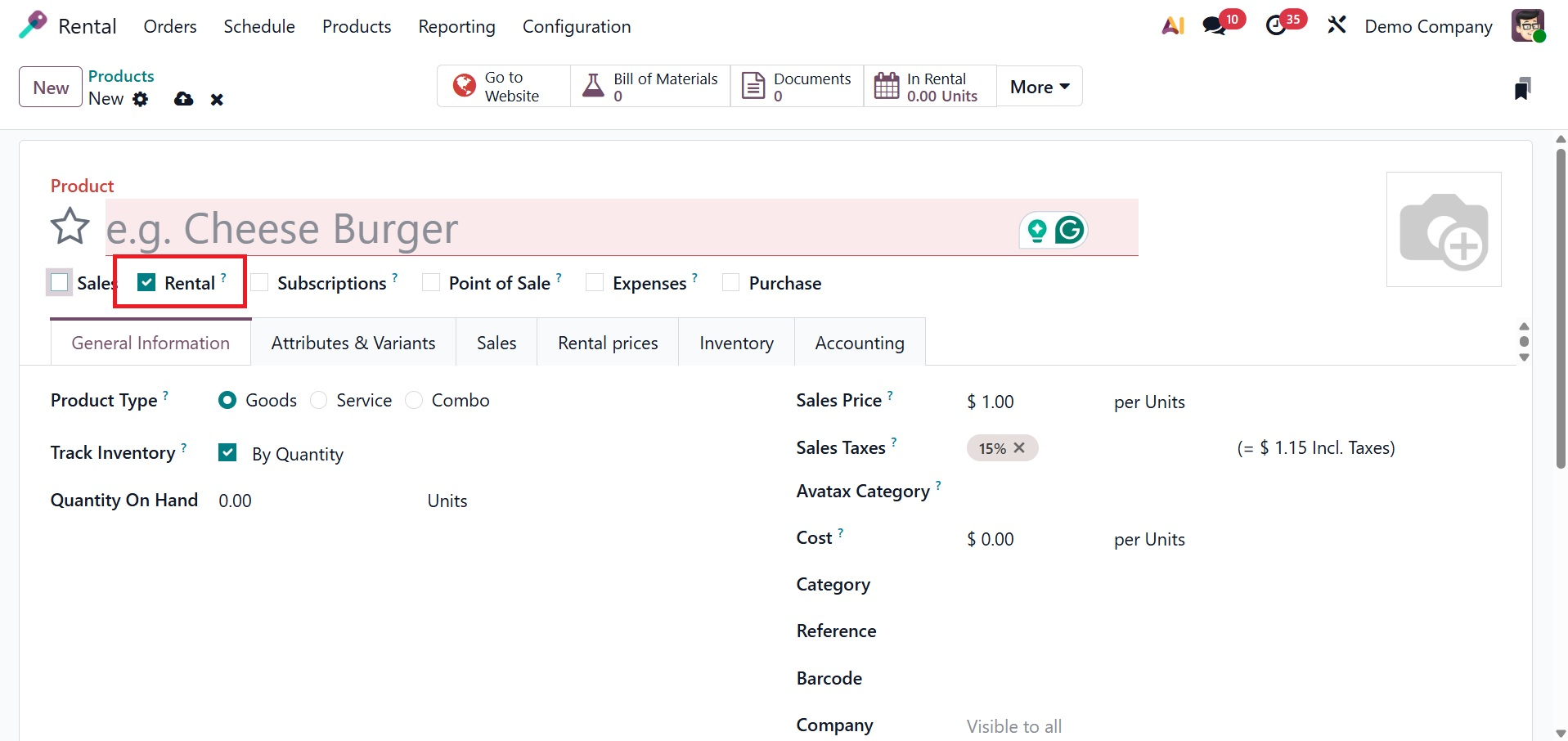Click the product name input field
This screenshot has width=1568, height=741.
pyautogui.click(x=556, y=228)
